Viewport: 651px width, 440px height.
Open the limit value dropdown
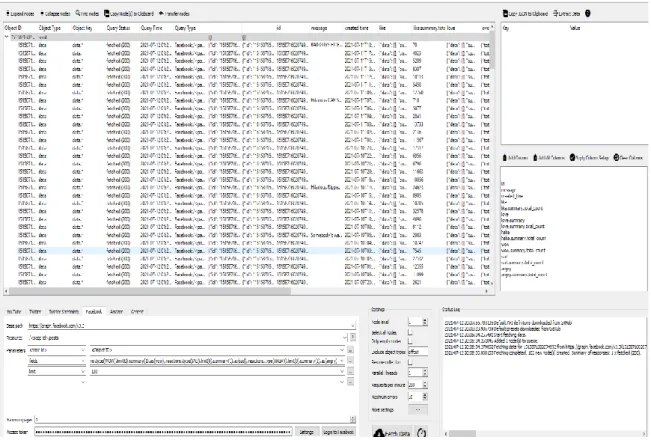pos(342,372)
